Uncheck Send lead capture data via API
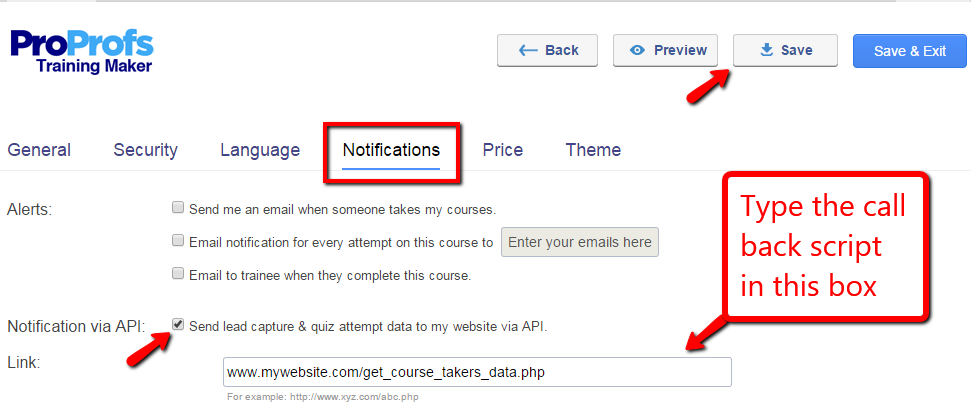This screenshot has width=971, height=405. [178, 325]
